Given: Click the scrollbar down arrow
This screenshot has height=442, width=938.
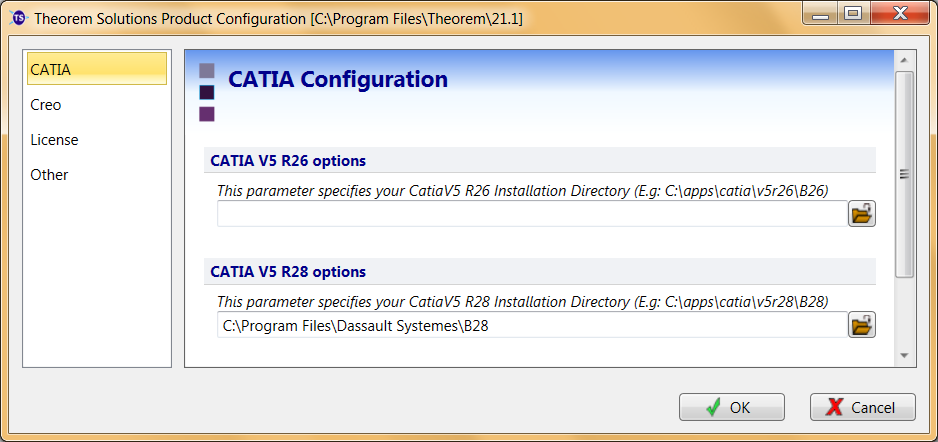Looking at the screenshot, I should click(x=904, y=355).
